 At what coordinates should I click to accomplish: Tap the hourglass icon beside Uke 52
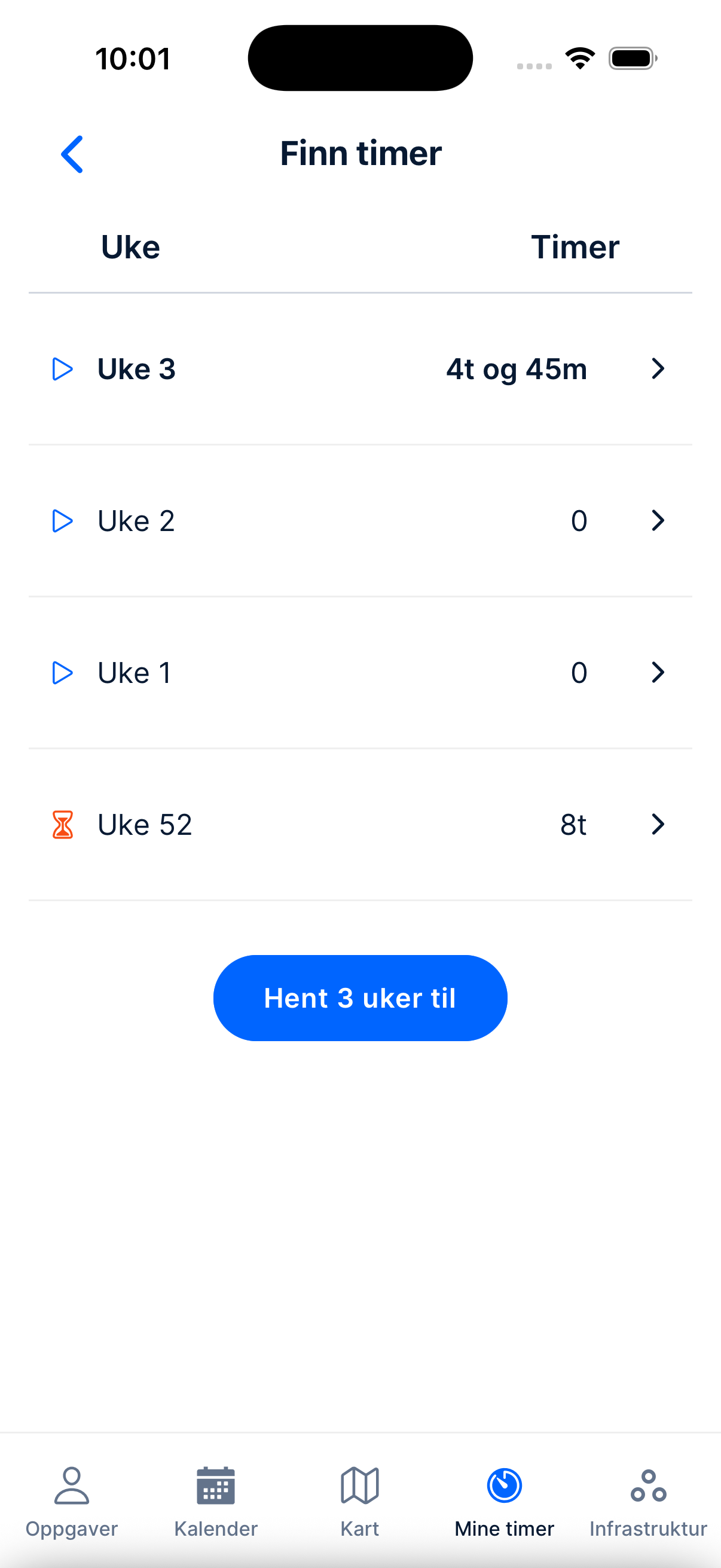point(62,825)
